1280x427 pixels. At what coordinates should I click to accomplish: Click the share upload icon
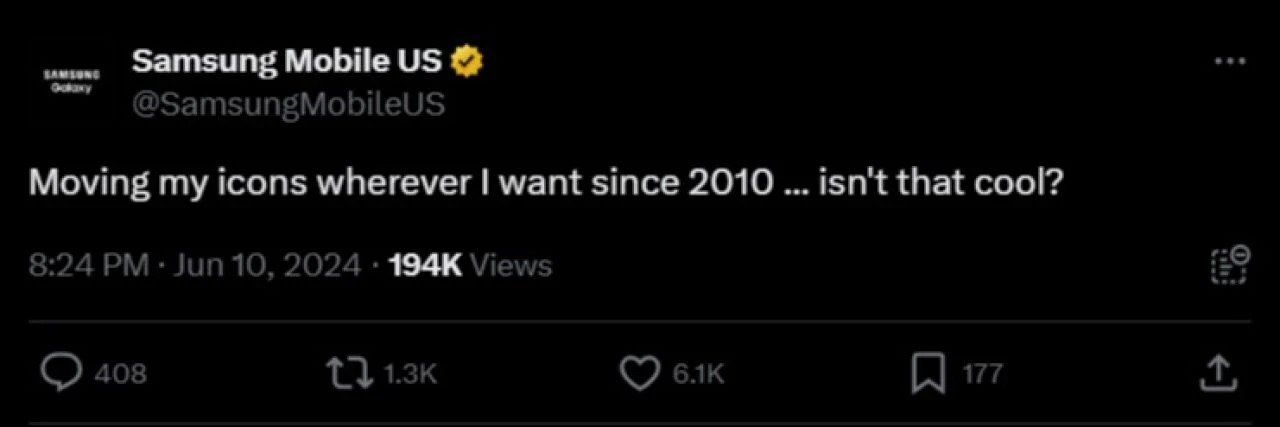point(1217,374)
